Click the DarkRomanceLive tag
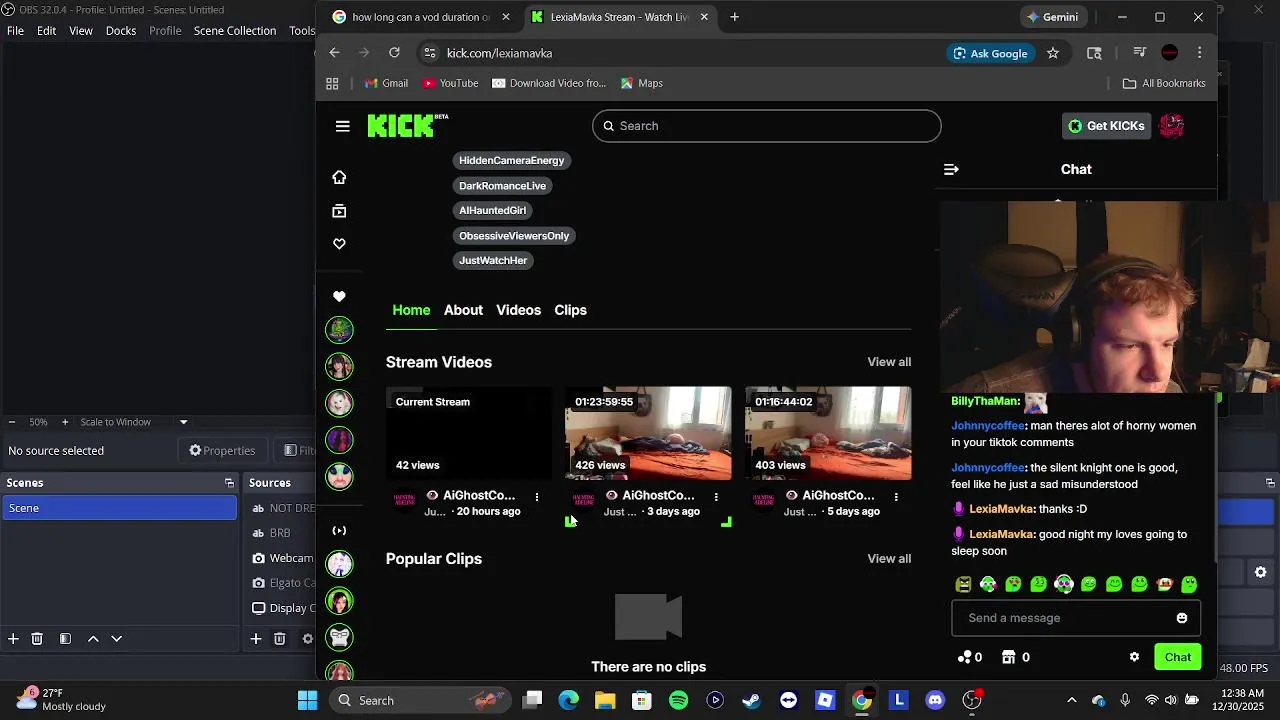 click(502, 186)
